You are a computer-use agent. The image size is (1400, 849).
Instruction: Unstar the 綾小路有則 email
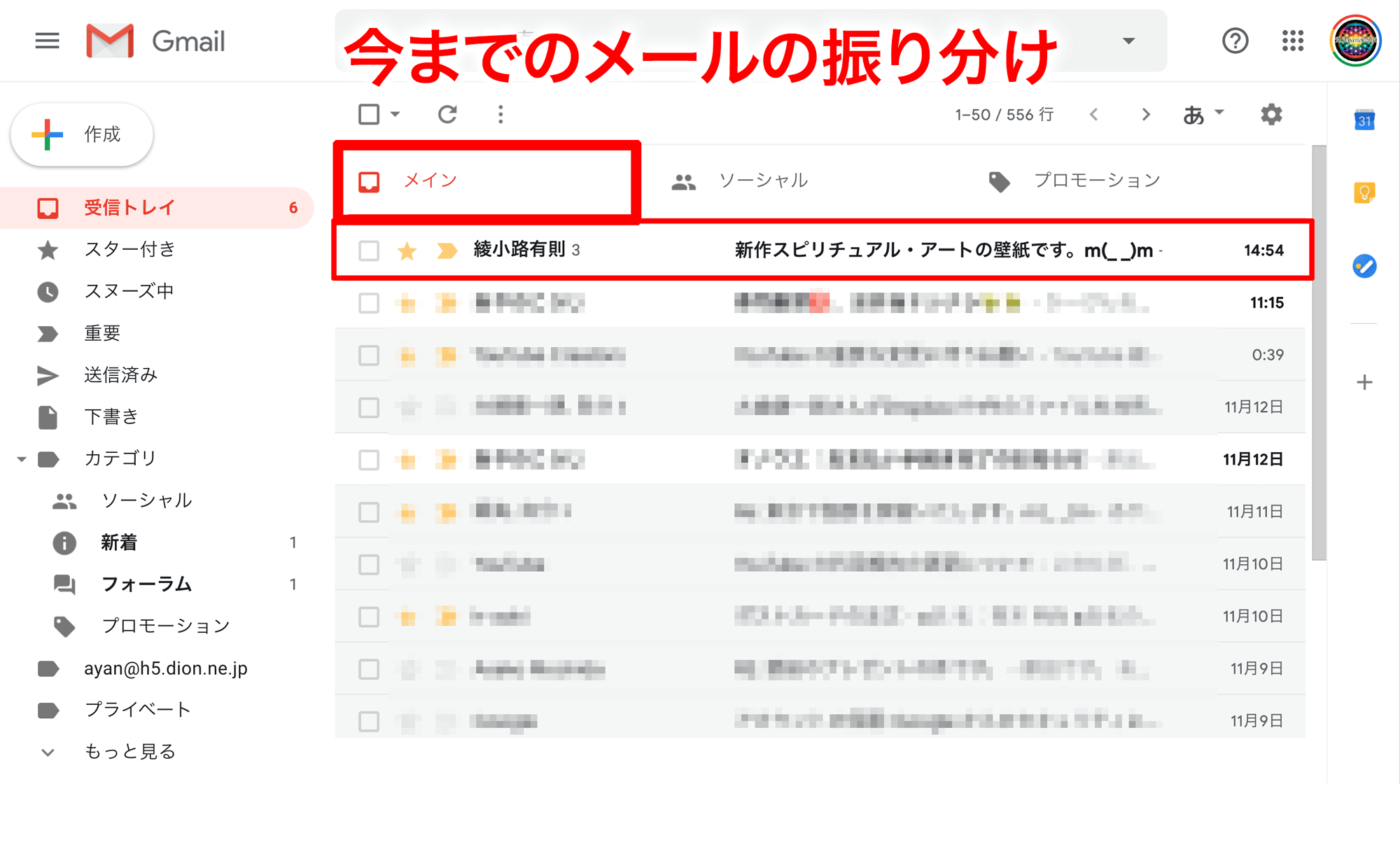pyautogui.click(x=407, y=251)
